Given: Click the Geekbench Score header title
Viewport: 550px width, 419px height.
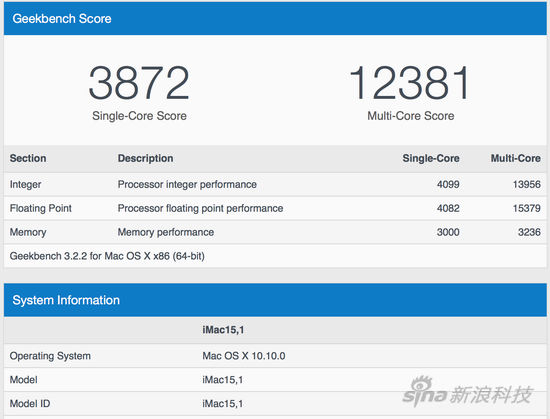Looking at the screenshot, I should coord(62,19).
